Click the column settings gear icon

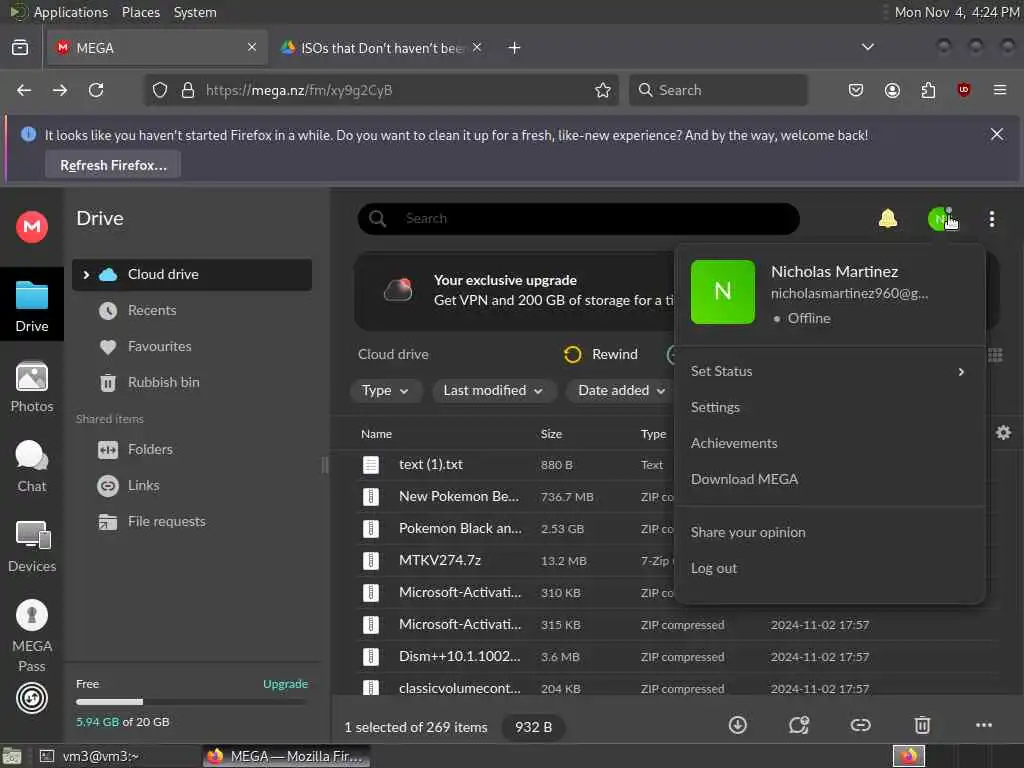1003,432
